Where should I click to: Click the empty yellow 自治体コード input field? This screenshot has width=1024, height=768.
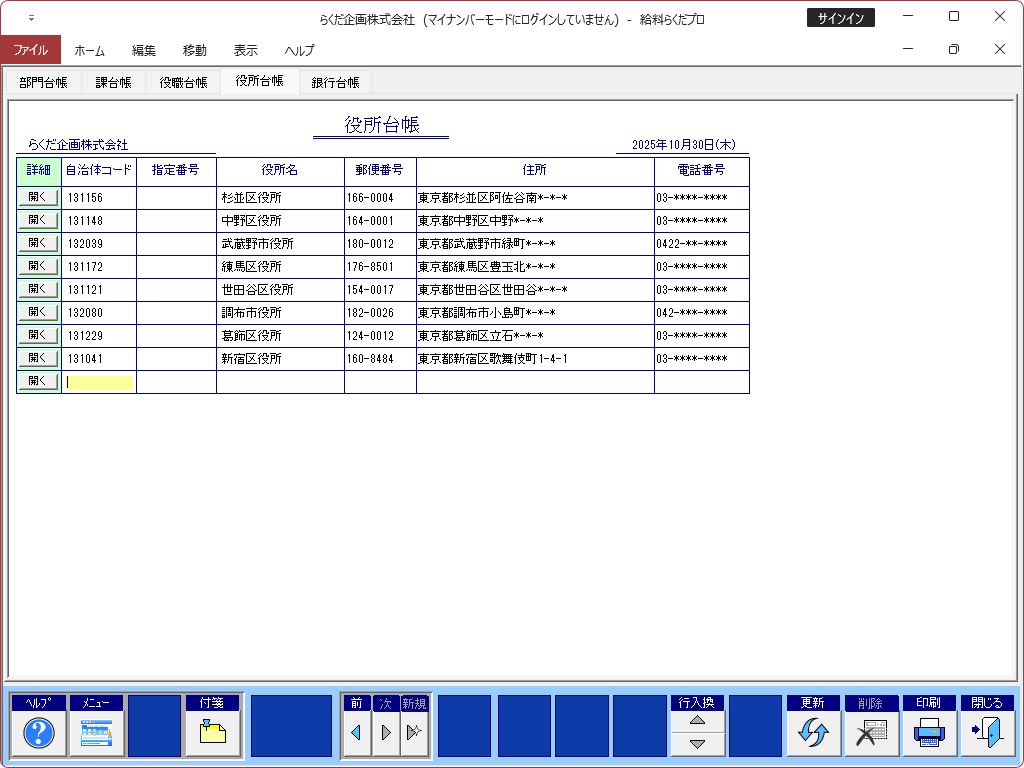point(99,382)
